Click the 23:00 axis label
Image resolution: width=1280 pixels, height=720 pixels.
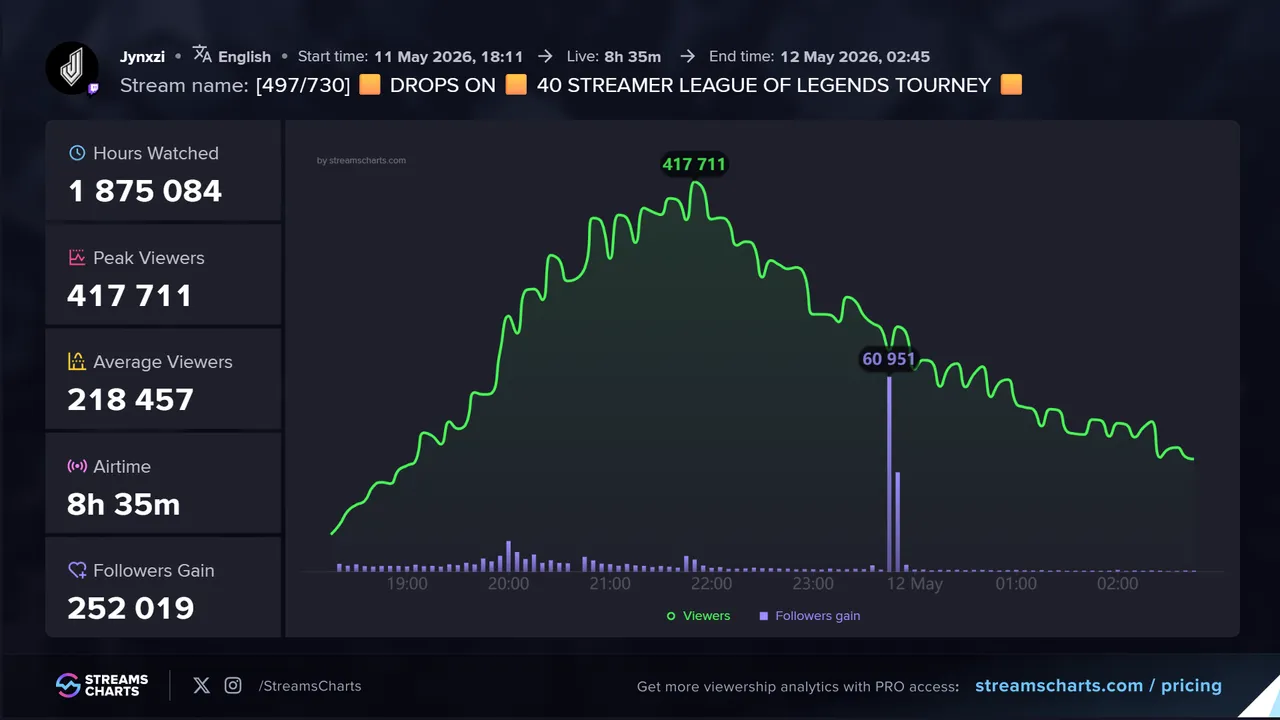click(x=813, y=584)
